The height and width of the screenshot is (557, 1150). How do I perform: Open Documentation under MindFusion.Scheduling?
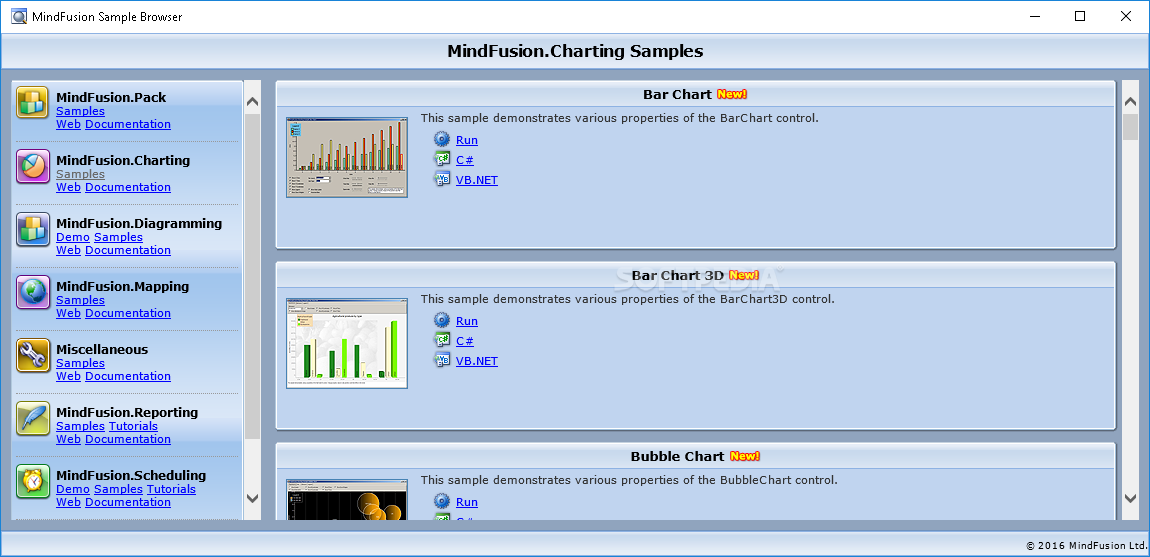click(128, 503)
